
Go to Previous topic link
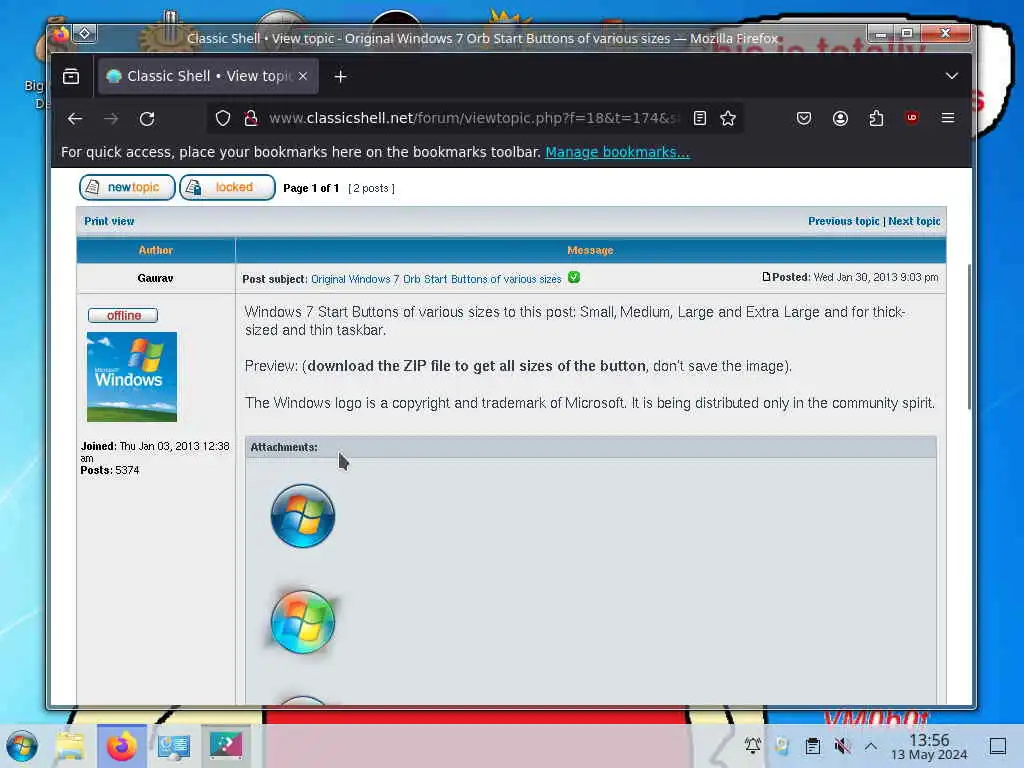click(844, 221)
